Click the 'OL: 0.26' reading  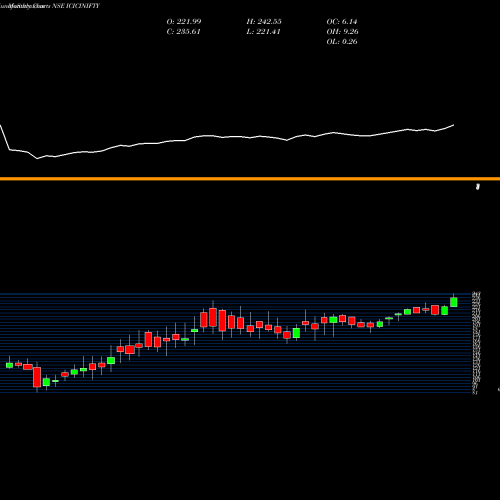[342, 41]
